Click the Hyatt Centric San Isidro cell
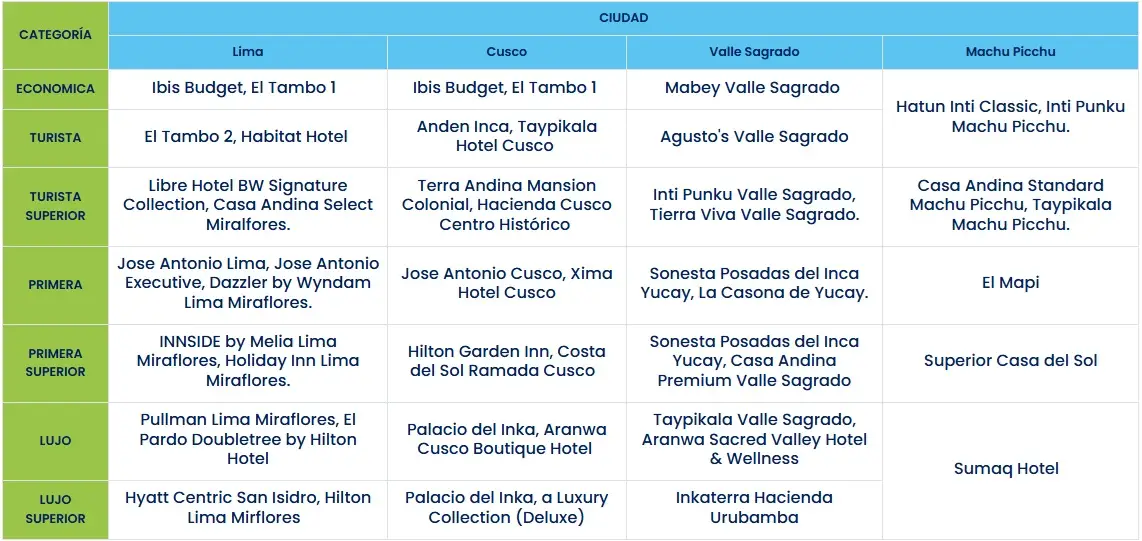 coord(247,508)
